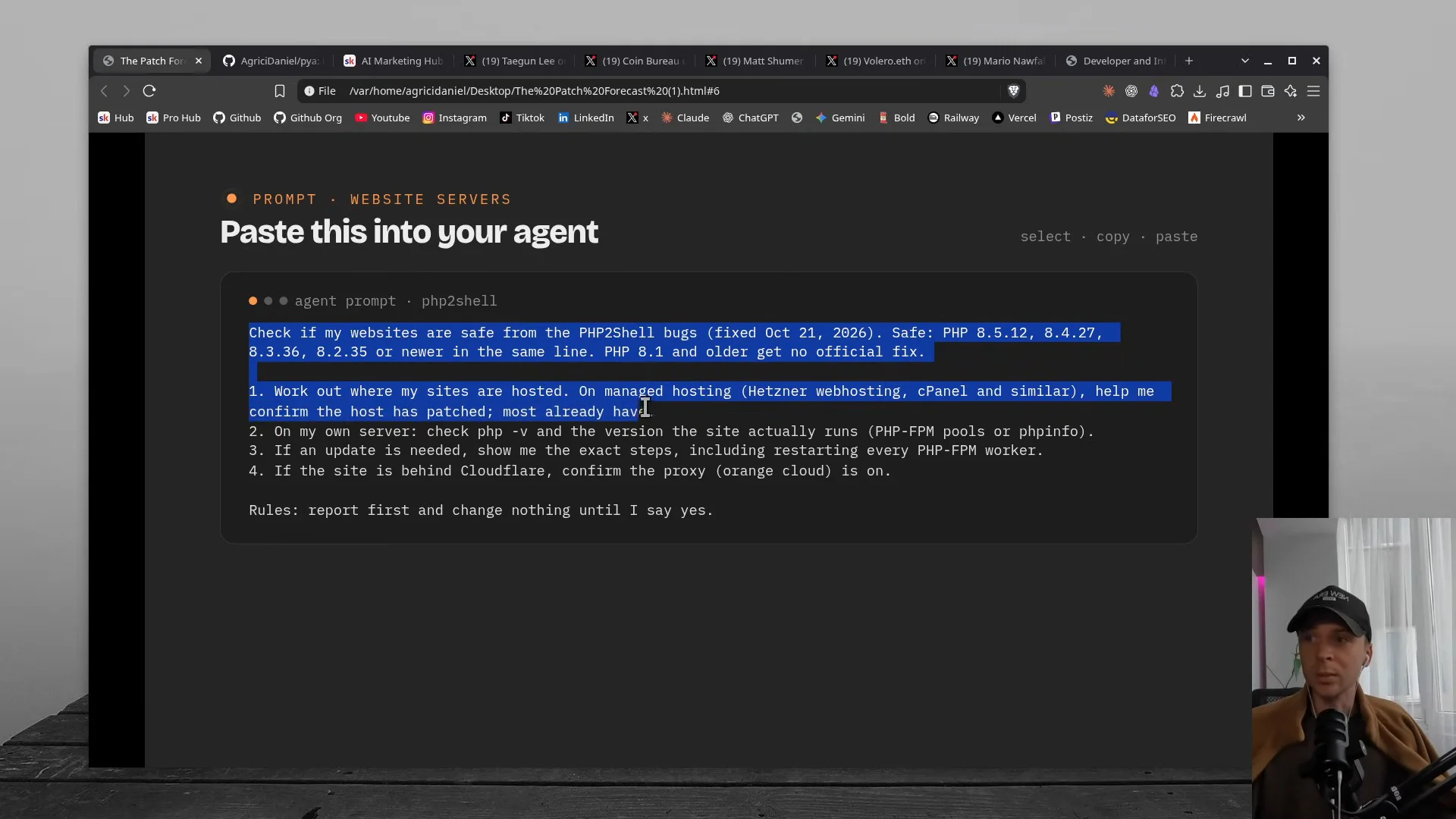Open a new tab with the plus button
The width and height of the screenshot is (1456, 819).
coord(1189,61)
